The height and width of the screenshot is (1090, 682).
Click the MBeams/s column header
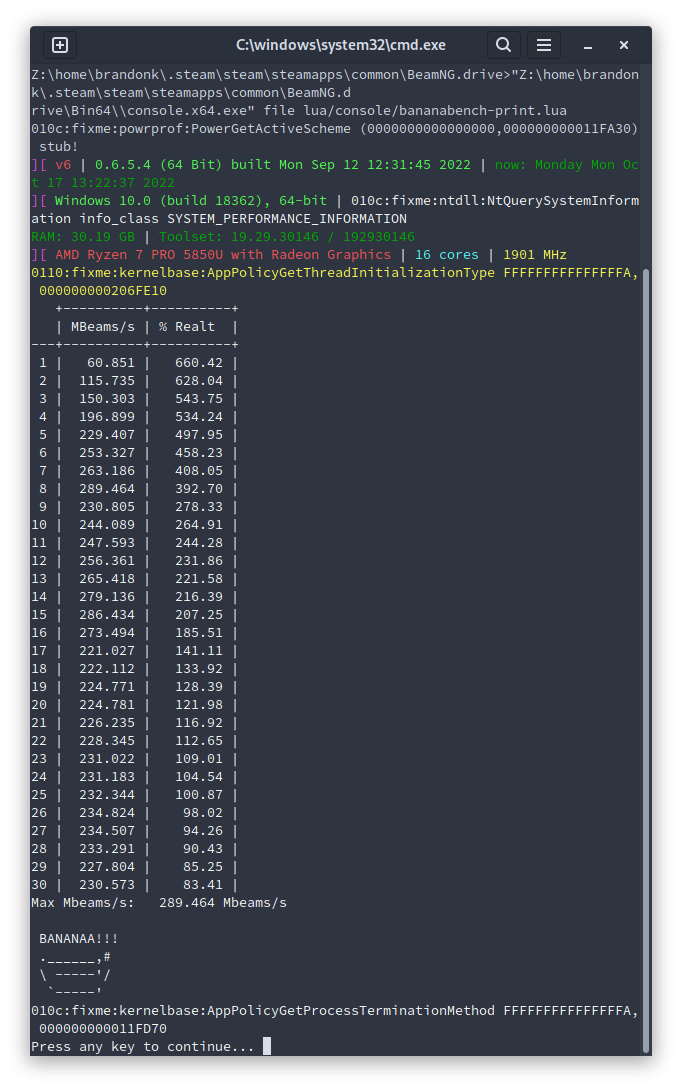(x=103, y=327)
